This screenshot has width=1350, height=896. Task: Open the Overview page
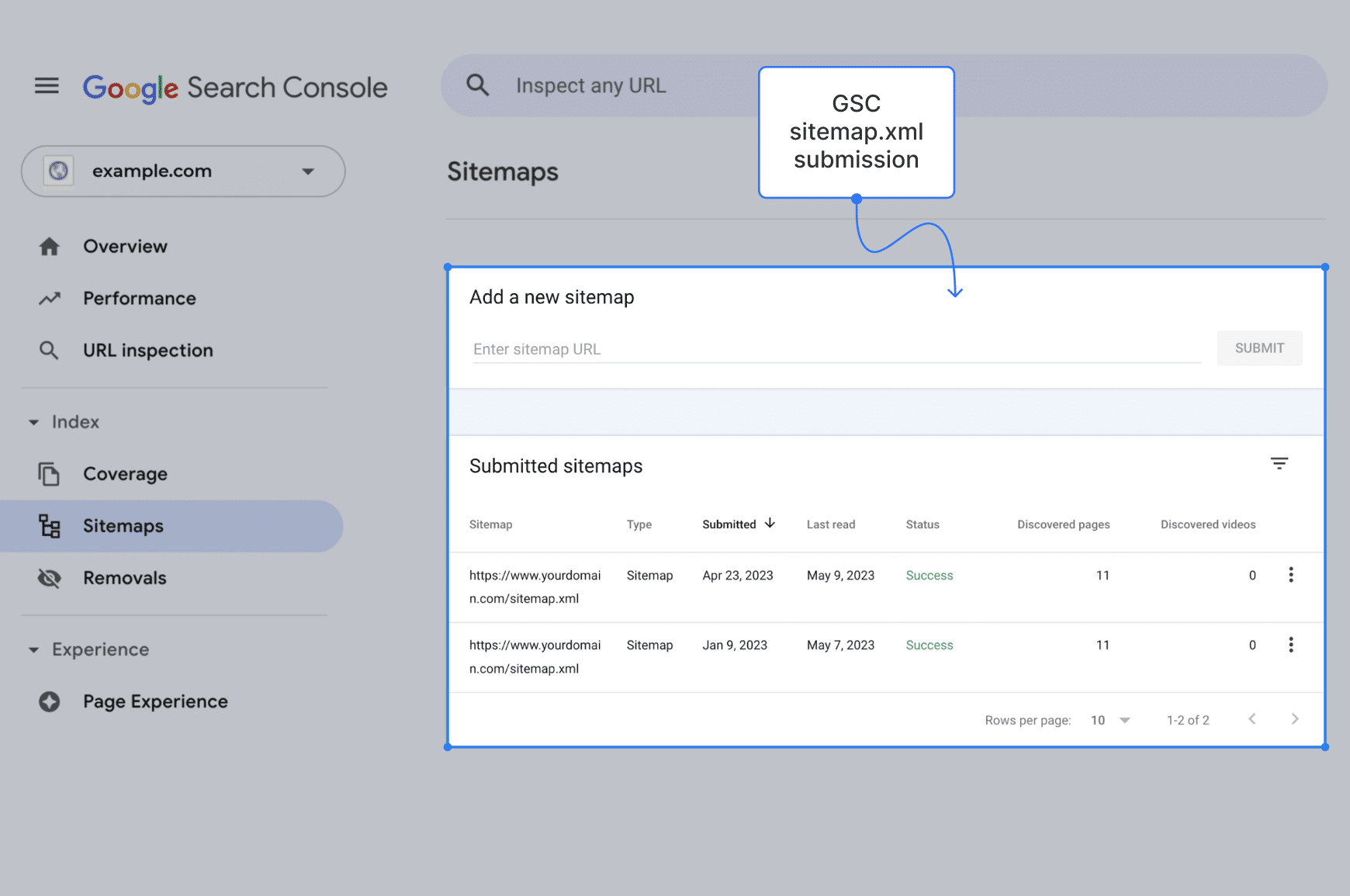(x=125, y=247)
